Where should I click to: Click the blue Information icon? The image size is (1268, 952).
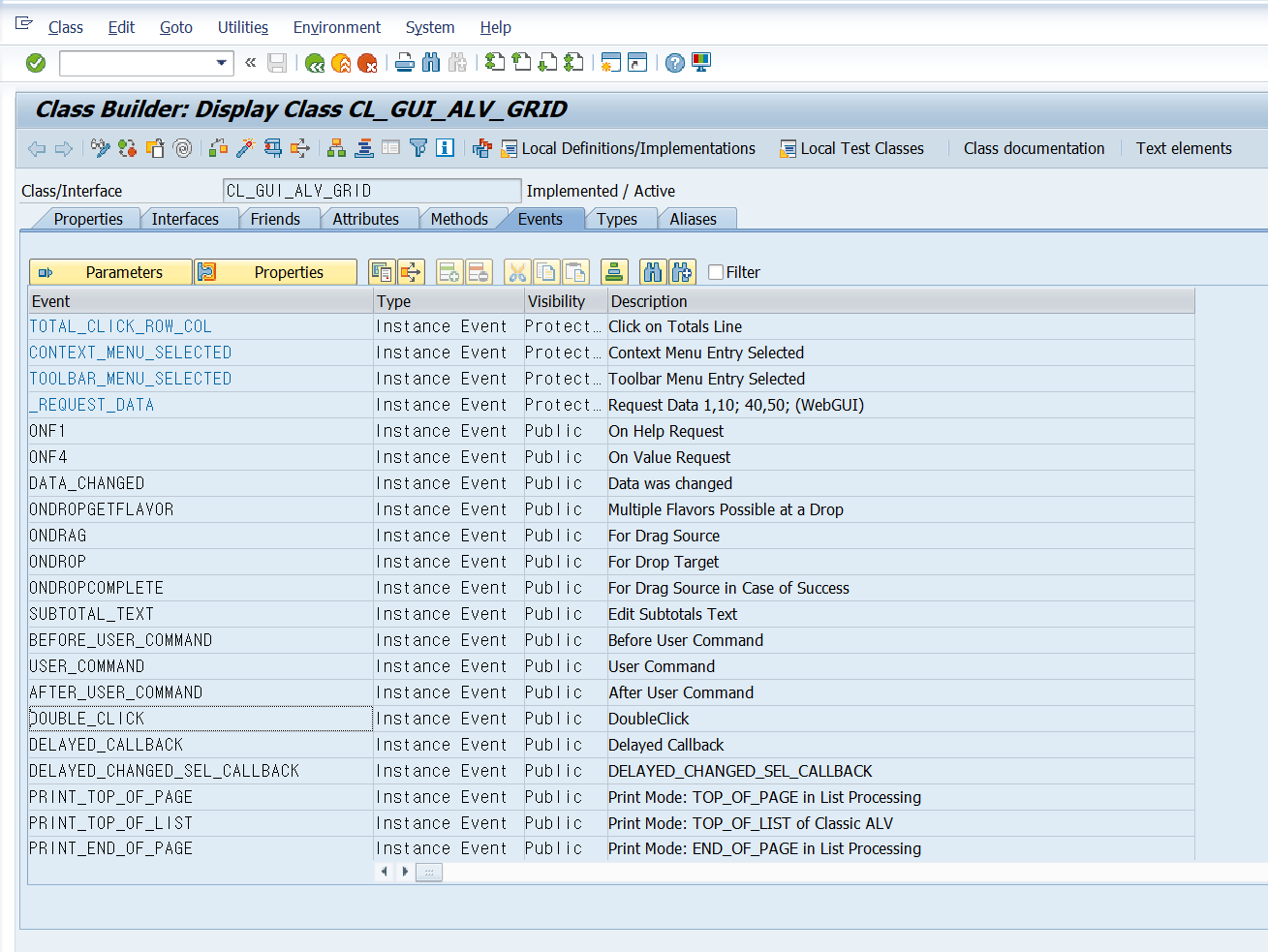tap(445, 148)
